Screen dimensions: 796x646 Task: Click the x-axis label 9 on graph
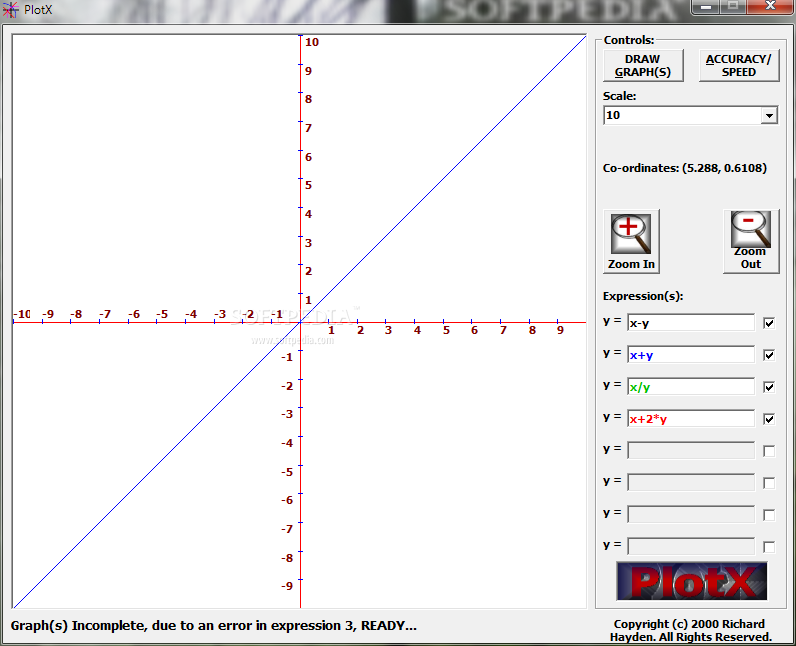pos(560,330)
